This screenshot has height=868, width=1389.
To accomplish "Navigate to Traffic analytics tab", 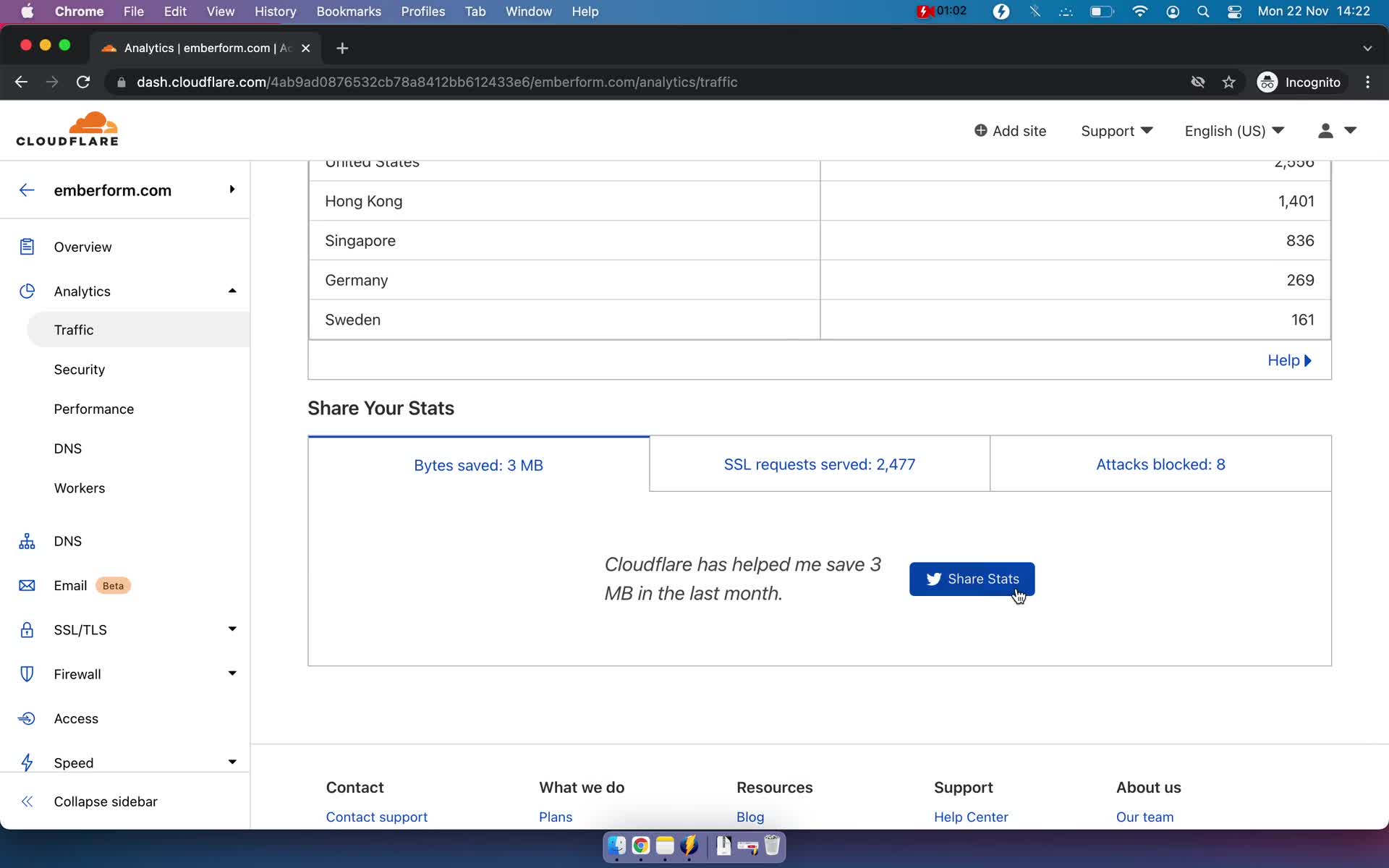I will coord(73,329).
